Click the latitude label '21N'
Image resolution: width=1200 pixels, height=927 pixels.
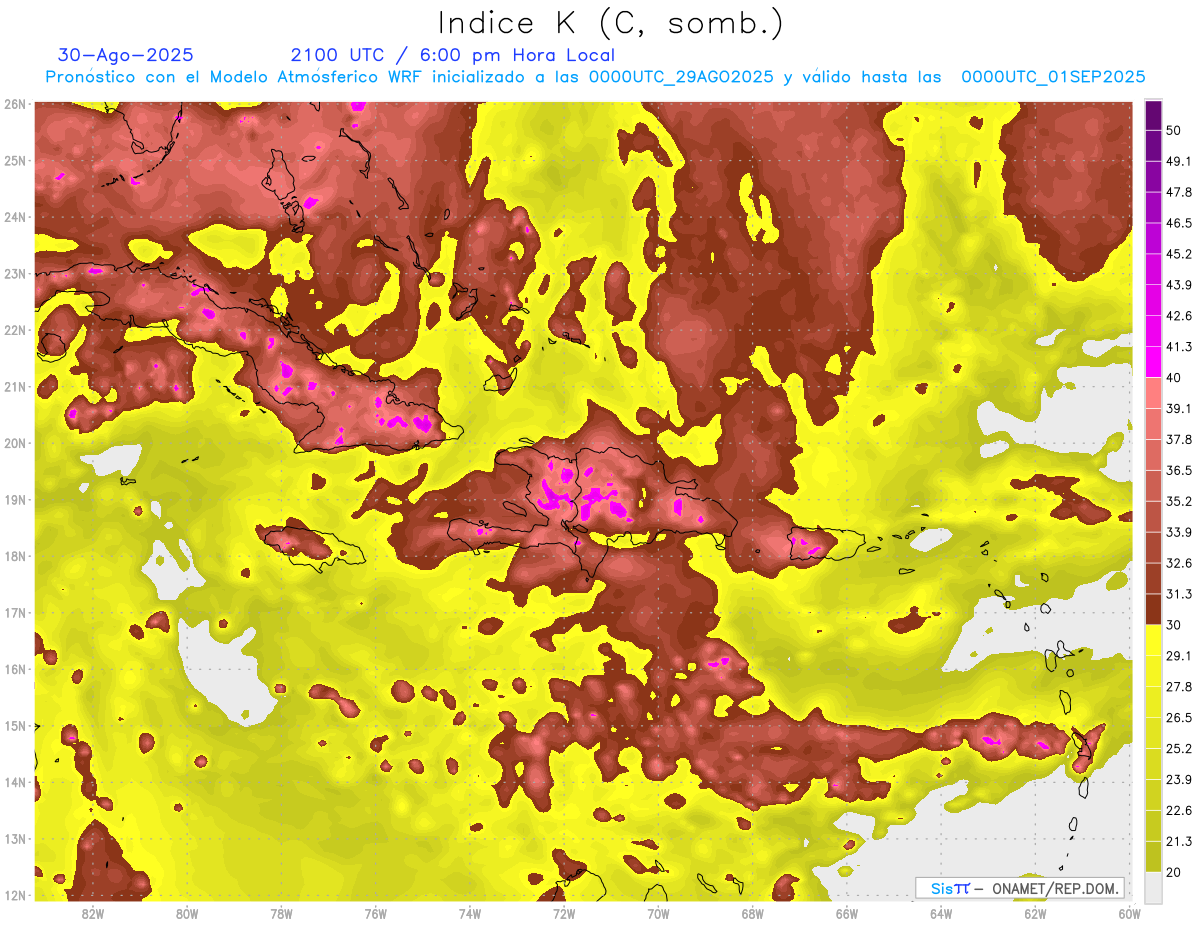tap(15, 387)
